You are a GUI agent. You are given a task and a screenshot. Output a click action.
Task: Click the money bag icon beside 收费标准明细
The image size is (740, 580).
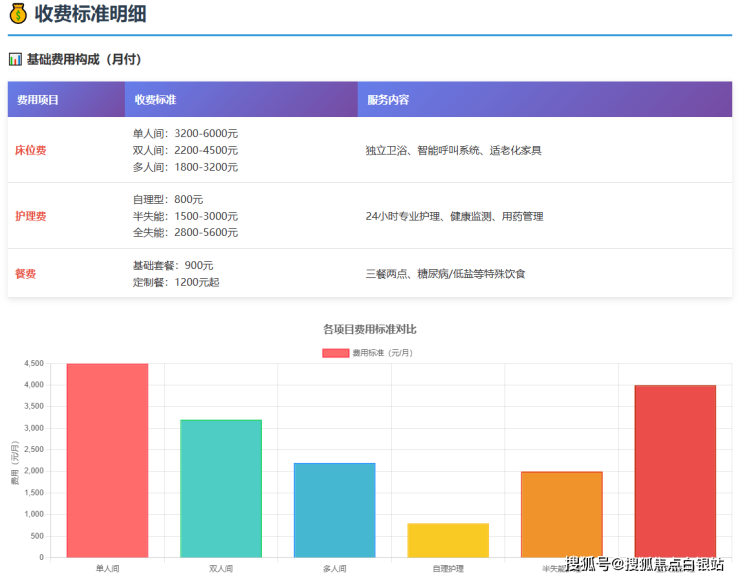point(18,14)
